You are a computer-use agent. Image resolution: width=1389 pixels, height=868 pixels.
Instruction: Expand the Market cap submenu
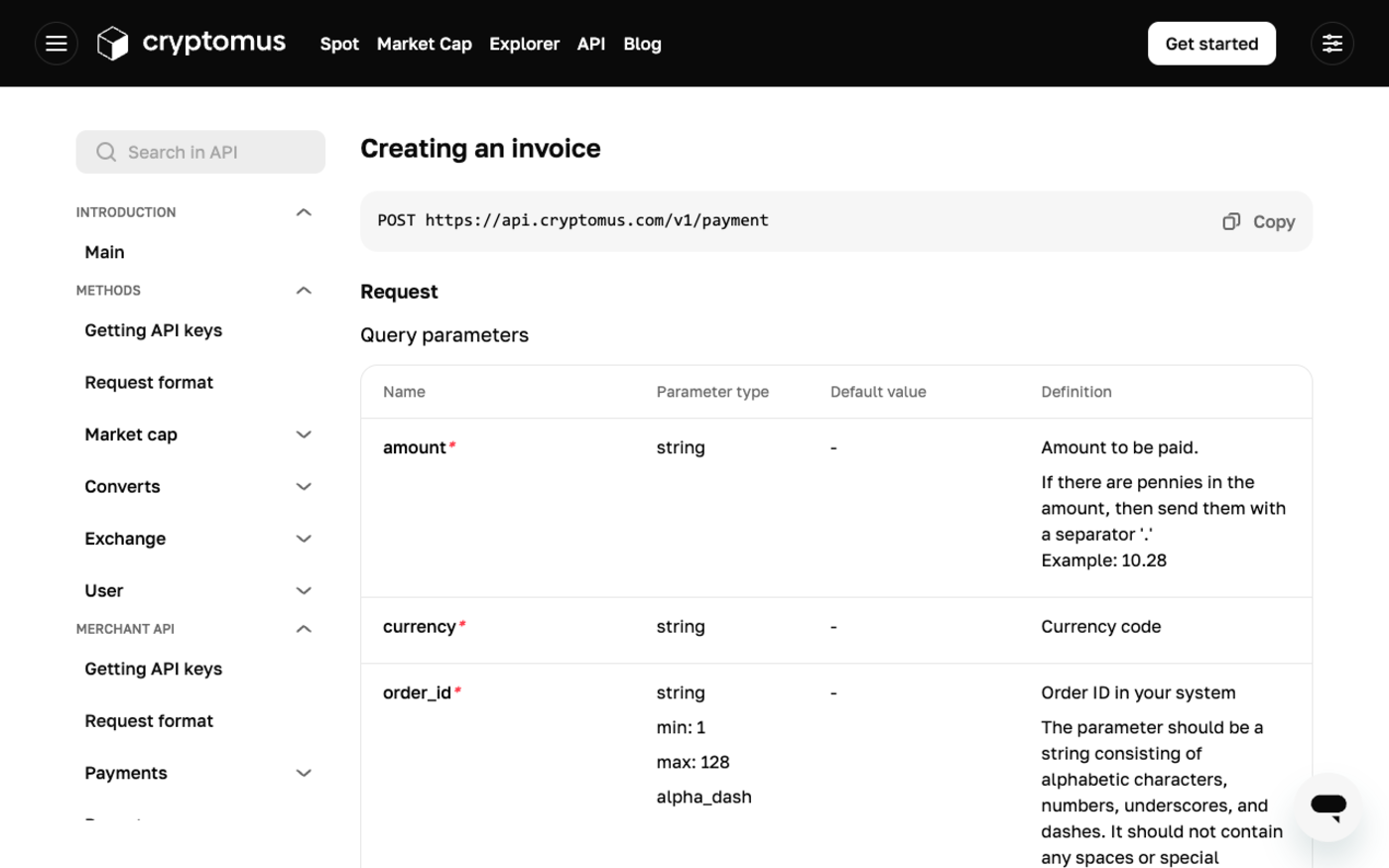click(304, 434)
